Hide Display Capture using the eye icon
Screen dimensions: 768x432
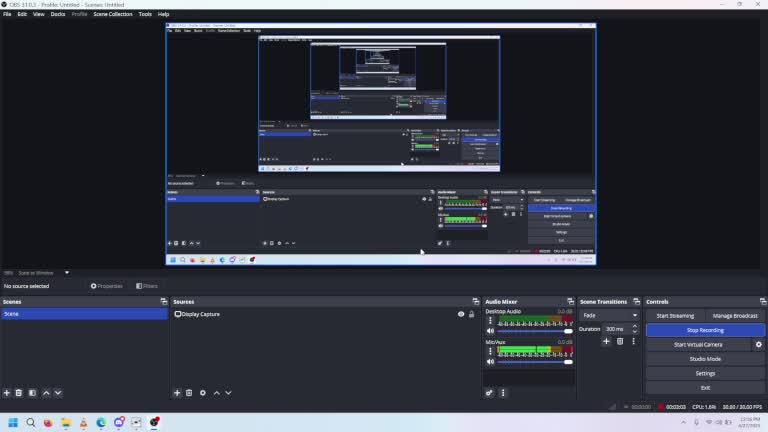coord(461,314)
